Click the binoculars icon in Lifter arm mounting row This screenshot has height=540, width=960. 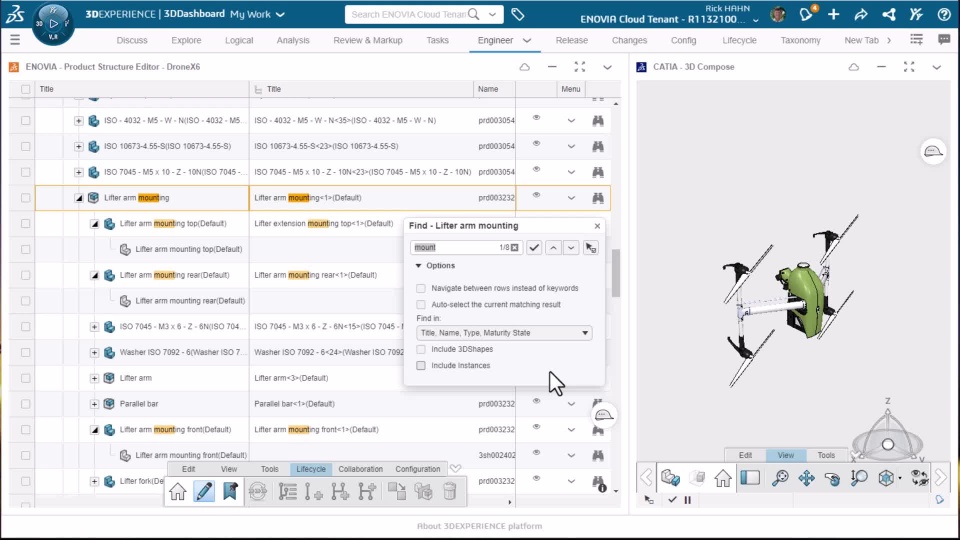pos(598,198)
